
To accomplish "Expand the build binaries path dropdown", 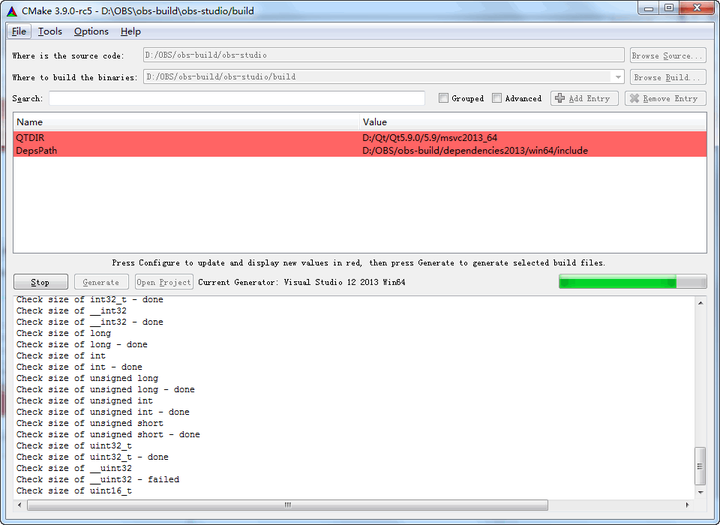I will point(618,77).
